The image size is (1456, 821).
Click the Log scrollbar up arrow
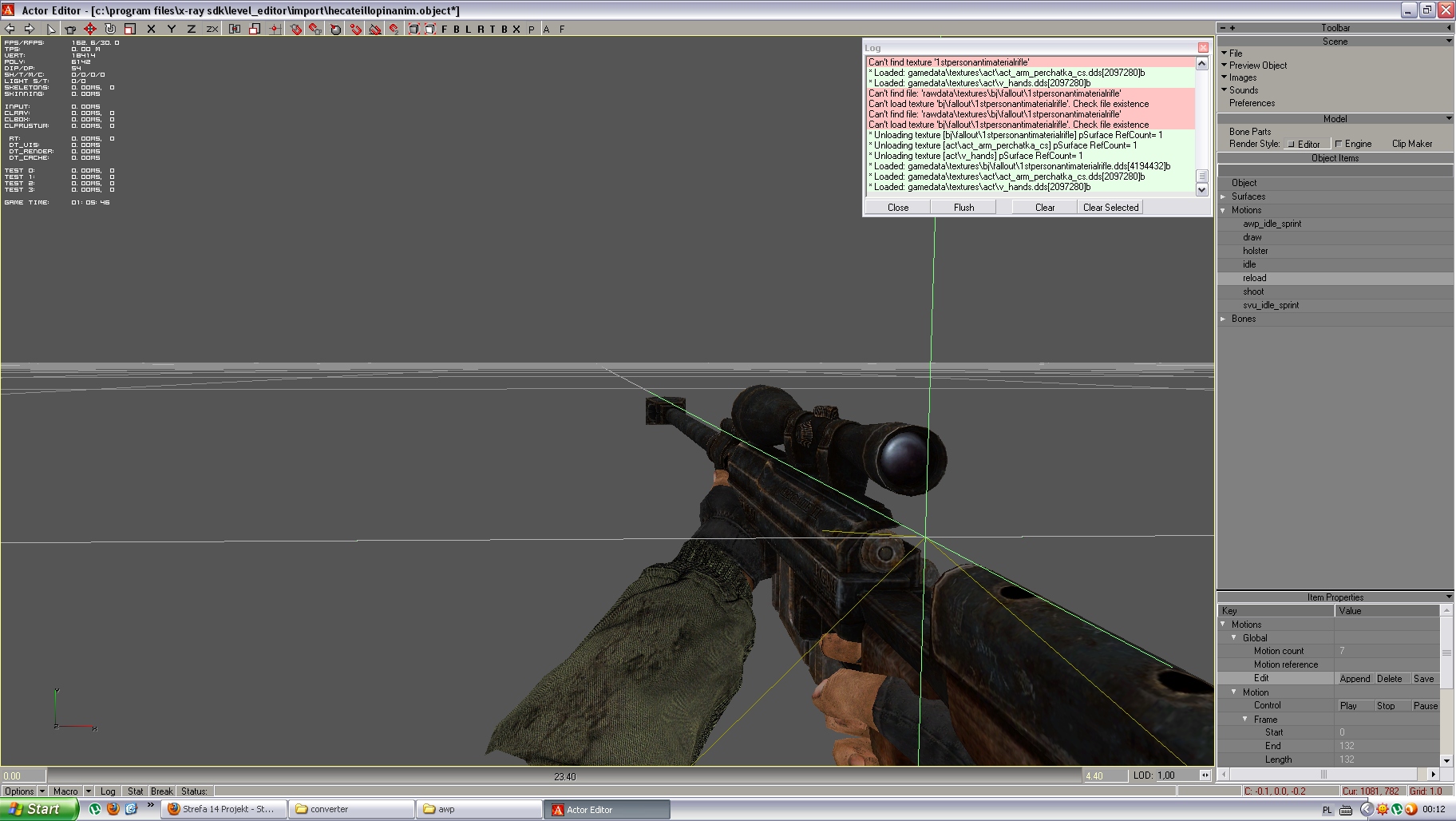pyautogui.click(x=1201, y=63)
